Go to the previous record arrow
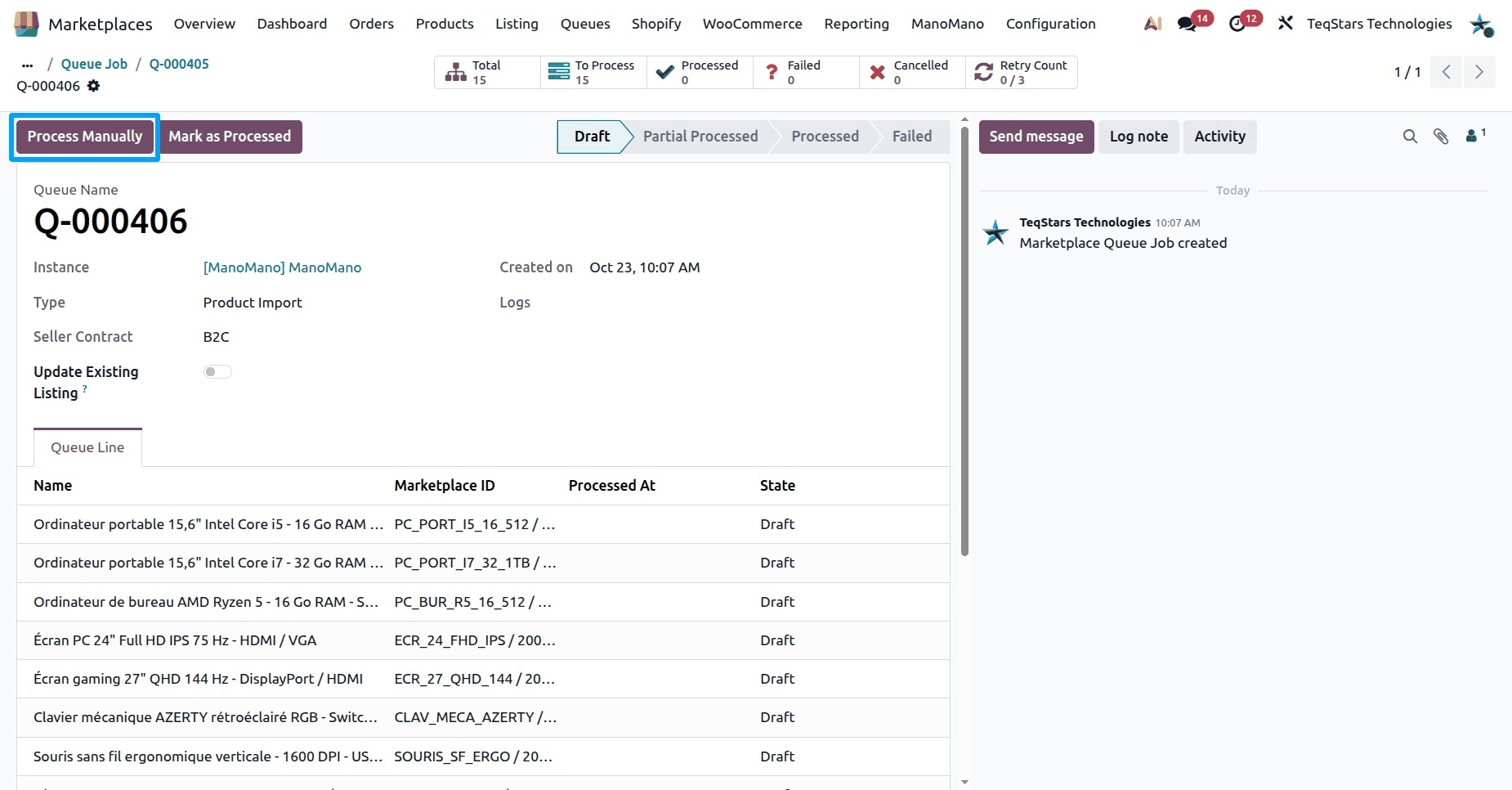 1447,72
